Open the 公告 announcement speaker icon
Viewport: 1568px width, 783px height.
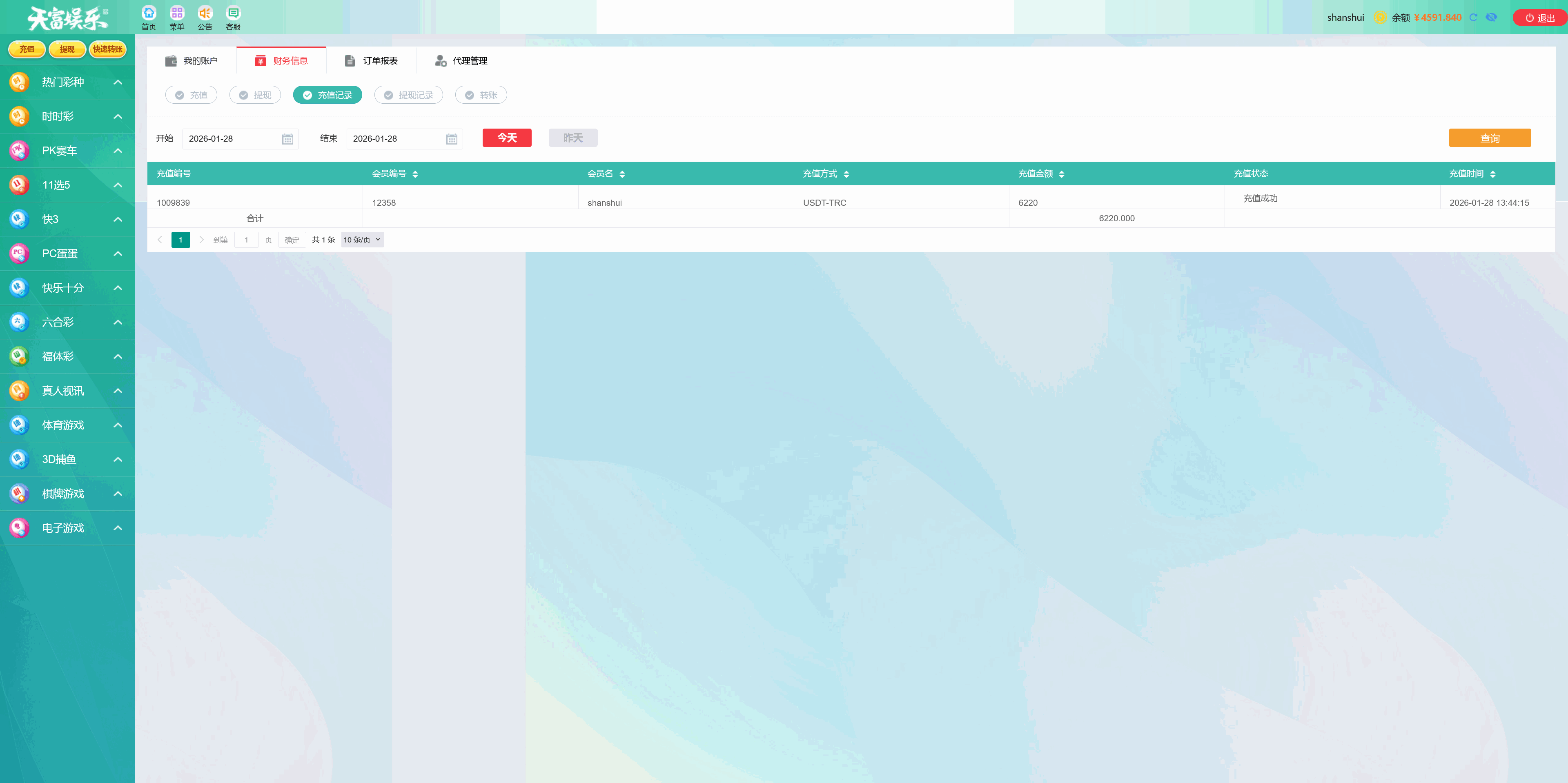click(x=205, y=13)
